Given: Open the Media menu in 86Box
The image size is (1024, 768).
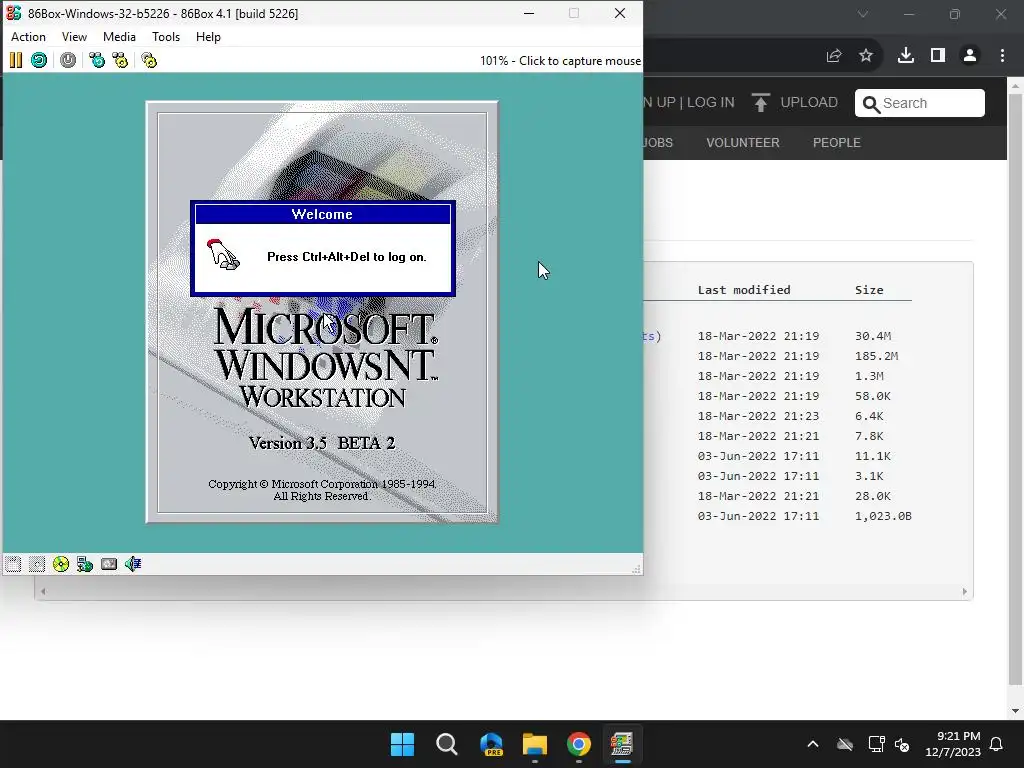Looking at the screenshot, I should [x=119, y=37].
